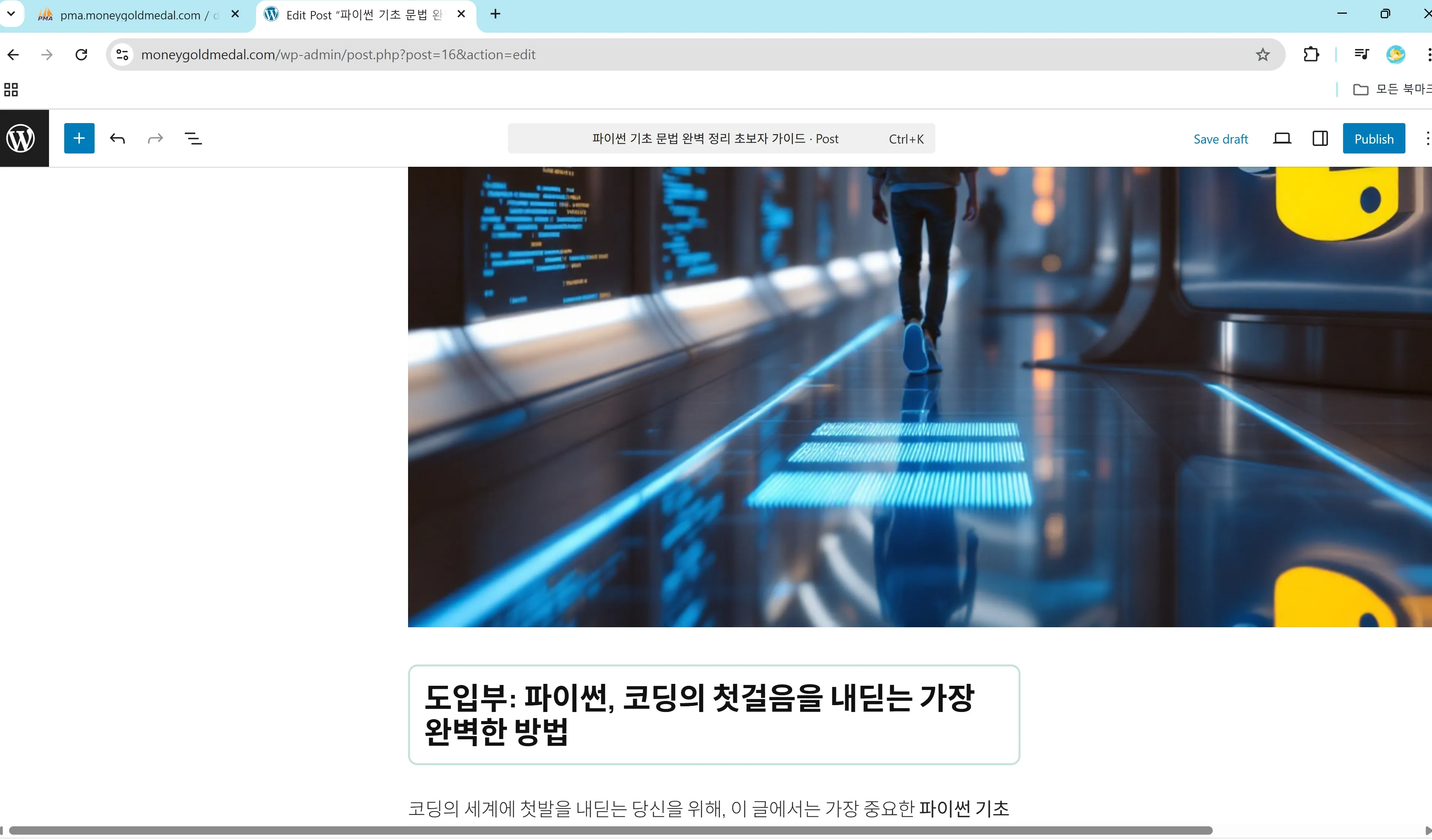Open site information in address bar
This screenshot has height=840, width=1432.
pyautogui.click(x=122, y=55)
